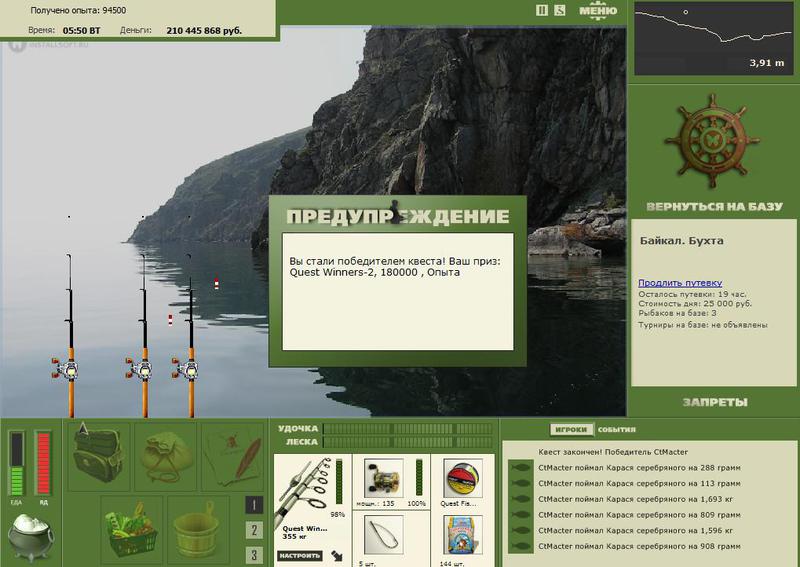
Task: Click the time value 05:50 ВТ
Action: 82,31
